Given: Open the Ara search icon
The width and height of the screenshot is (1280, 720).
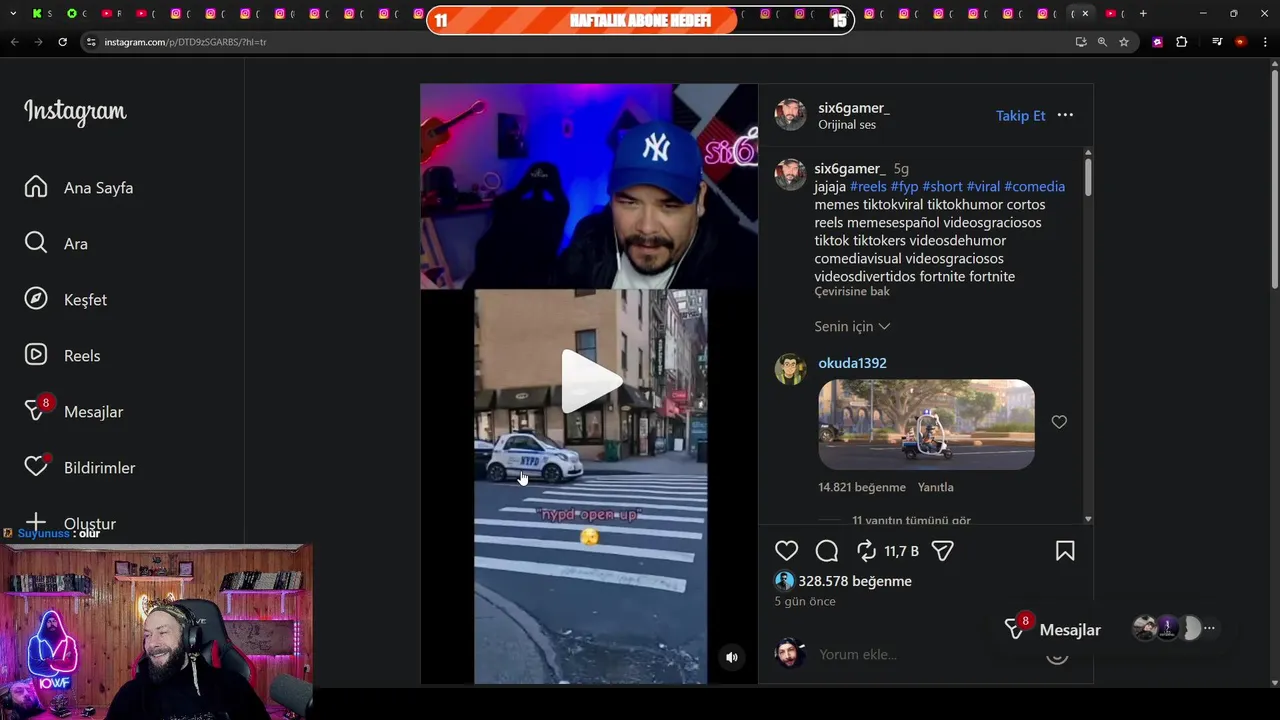Looking at the screenshot, I should click(x=36, y=243).
